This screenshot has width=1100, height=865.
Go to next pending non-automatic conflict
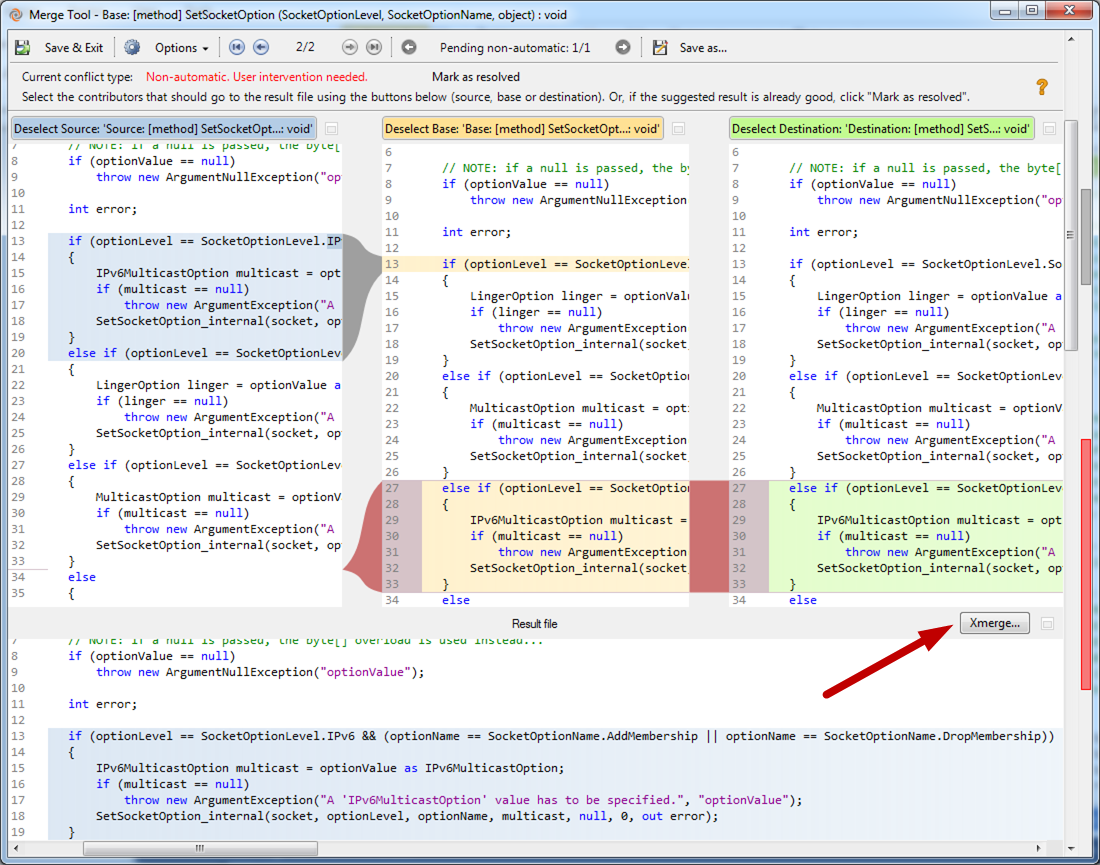pyautogui.click(x=623, y=47)
